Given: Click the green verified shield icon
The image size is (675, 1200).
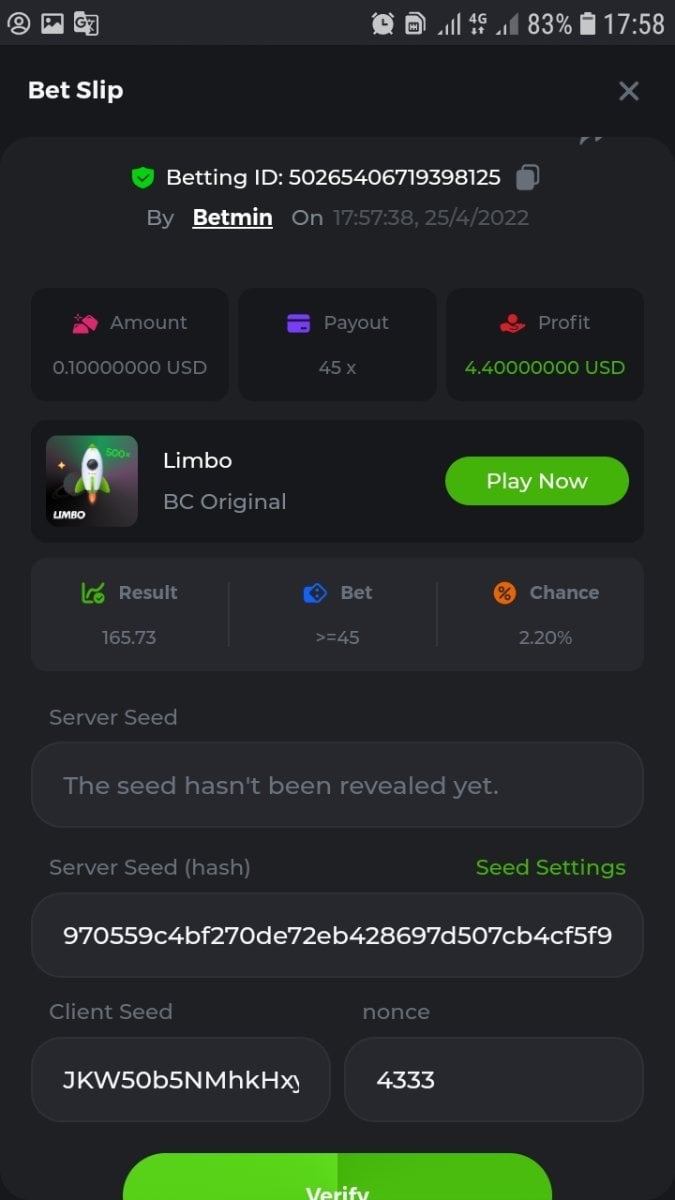Looking at the screenshot, I should tap(143, 178).
